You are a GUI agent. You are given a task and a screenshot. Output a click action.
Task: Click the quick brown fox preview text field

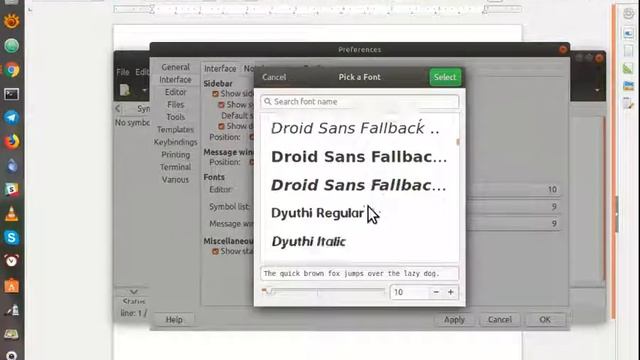coord(360,273)
